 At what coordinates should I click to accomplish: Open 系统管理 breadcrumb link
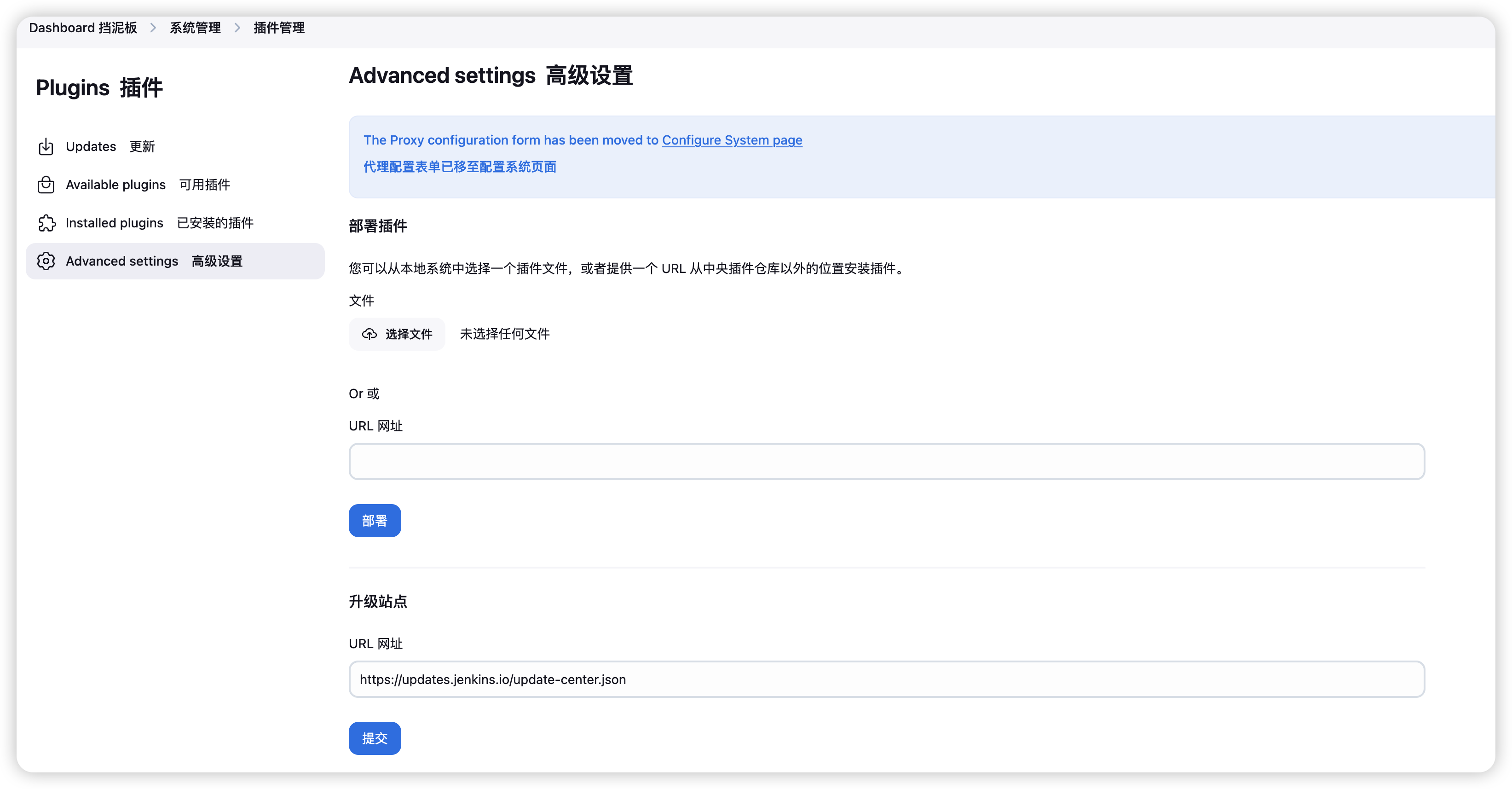pyautogui.click(x=195, y=28)
